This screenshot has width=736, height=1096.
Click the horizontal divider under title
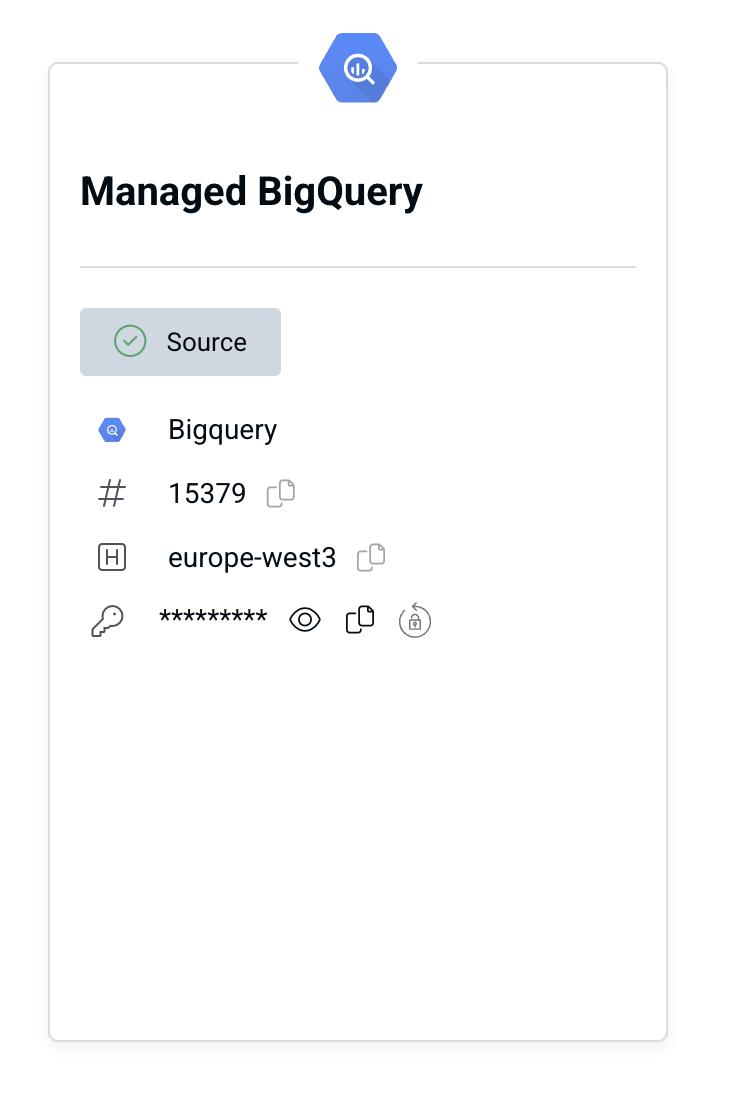pos(358,267)
